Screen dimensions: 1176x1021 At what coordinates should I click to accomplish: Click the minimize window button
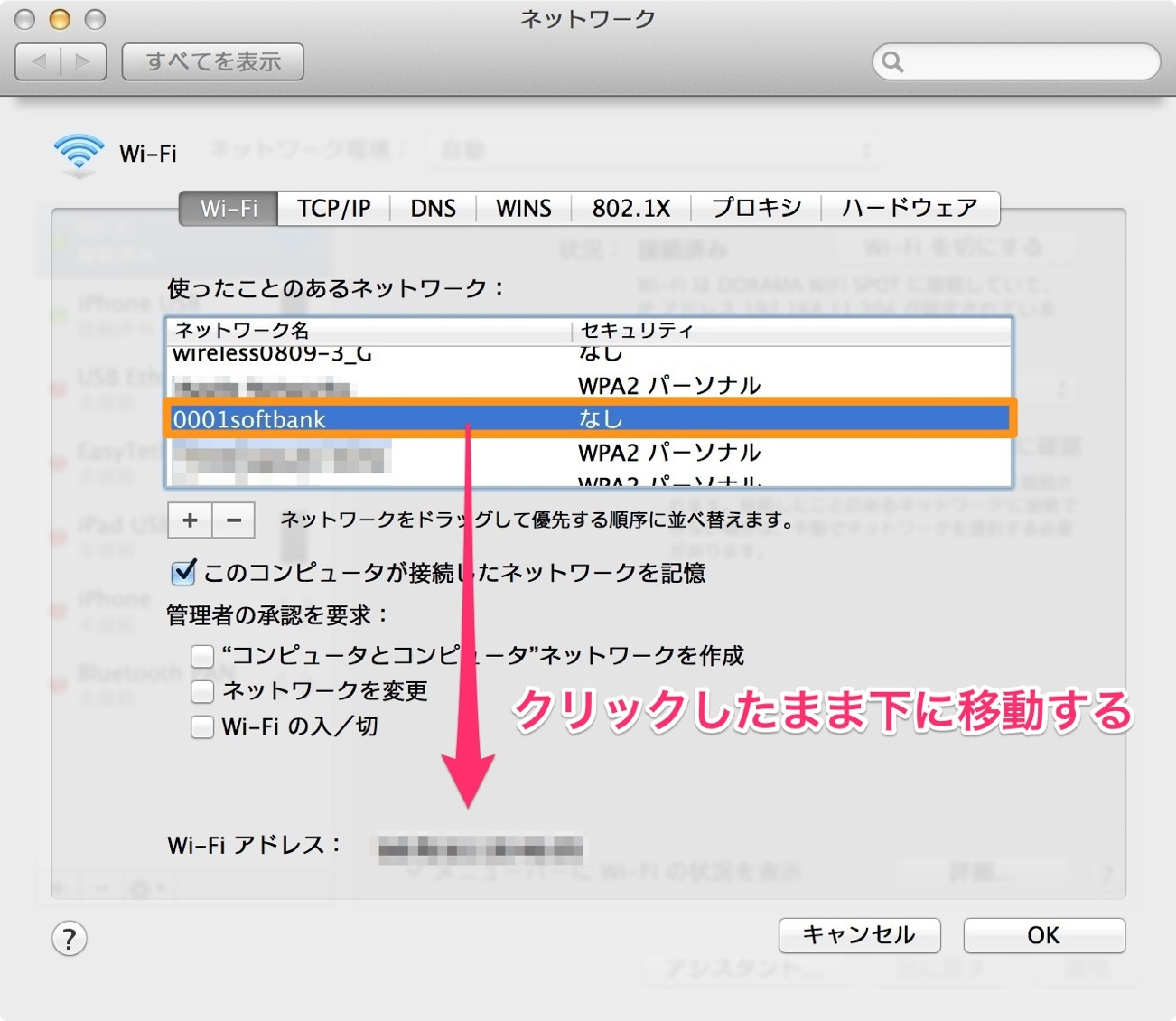60,19
